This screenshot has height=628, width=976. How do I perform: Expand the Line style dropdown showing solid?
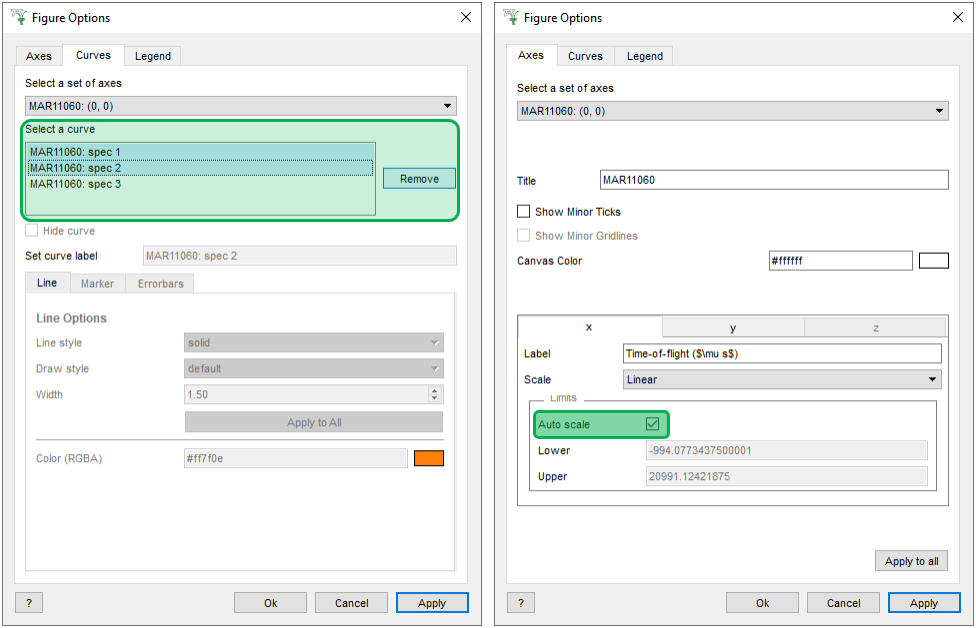coord(313,343)
